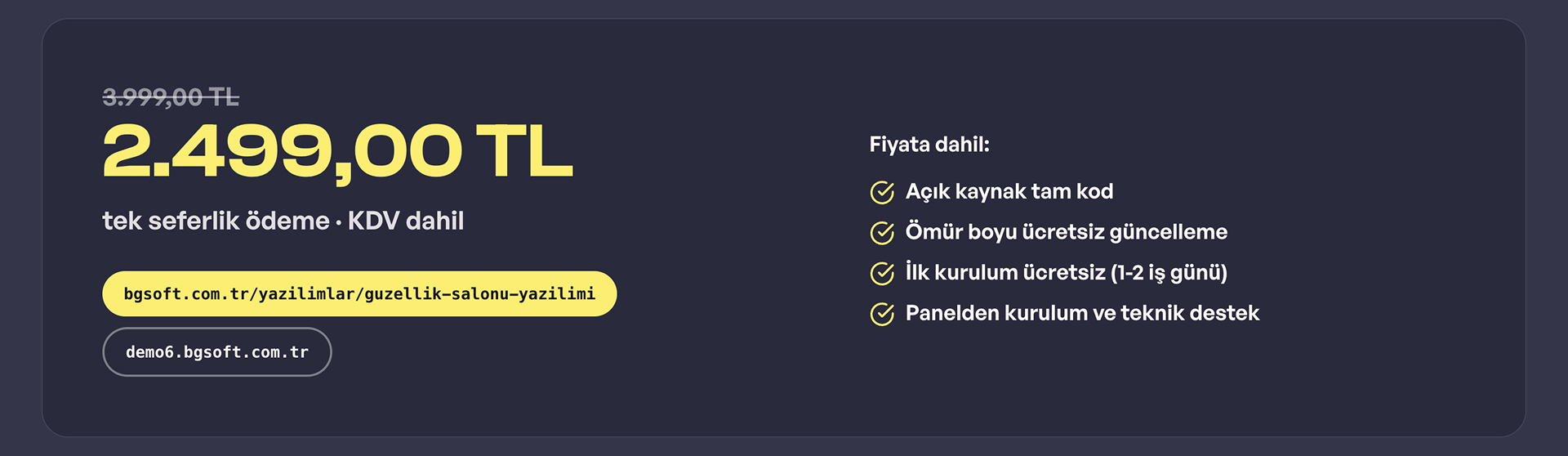This screenshot has width=1568, height=456.
Task: Open the demo6.bgsoft.com.tr demo link
Action: click(x=217, y=352)
